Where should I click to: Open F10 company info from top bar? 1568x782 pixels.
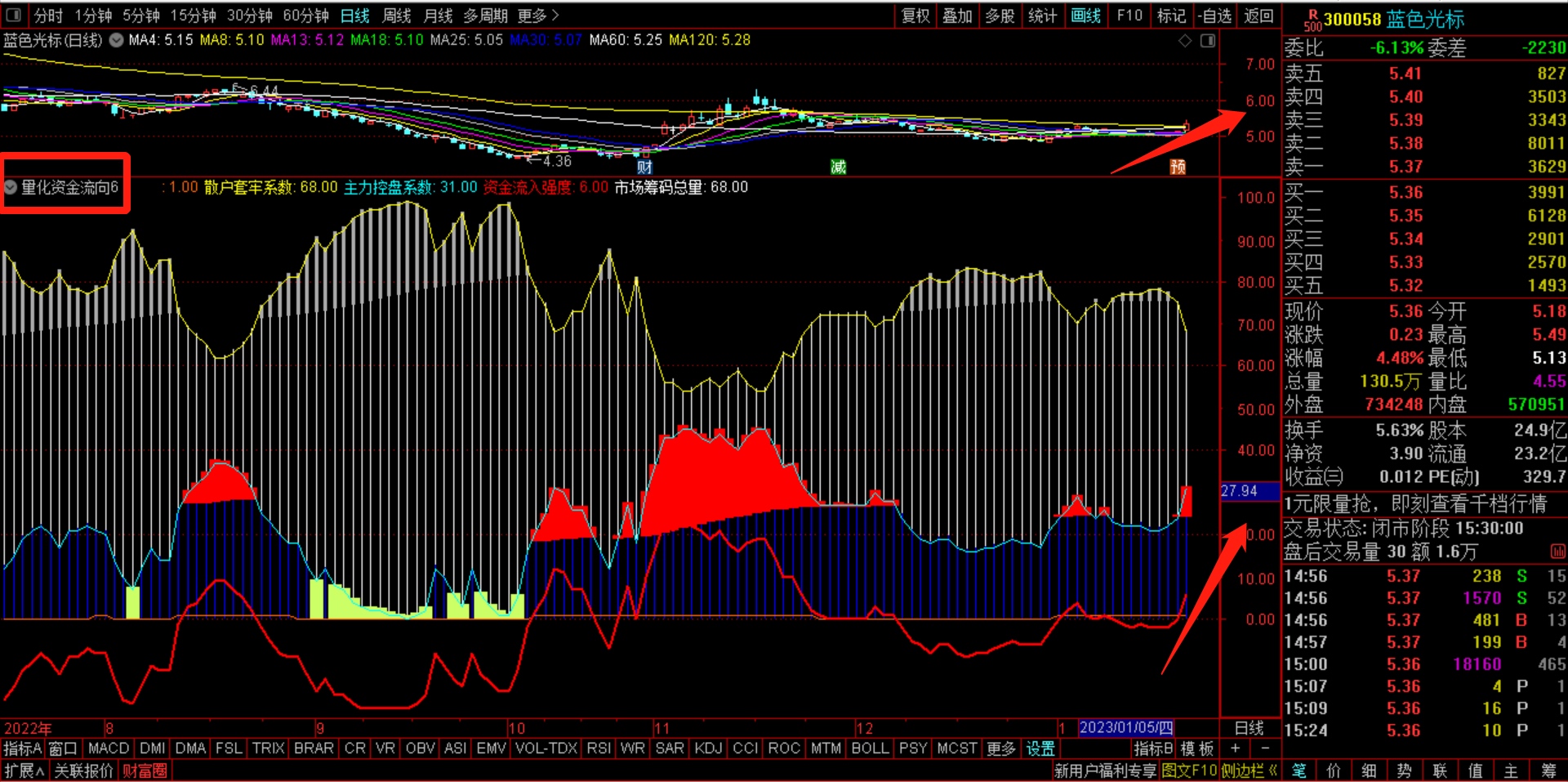1129,16
